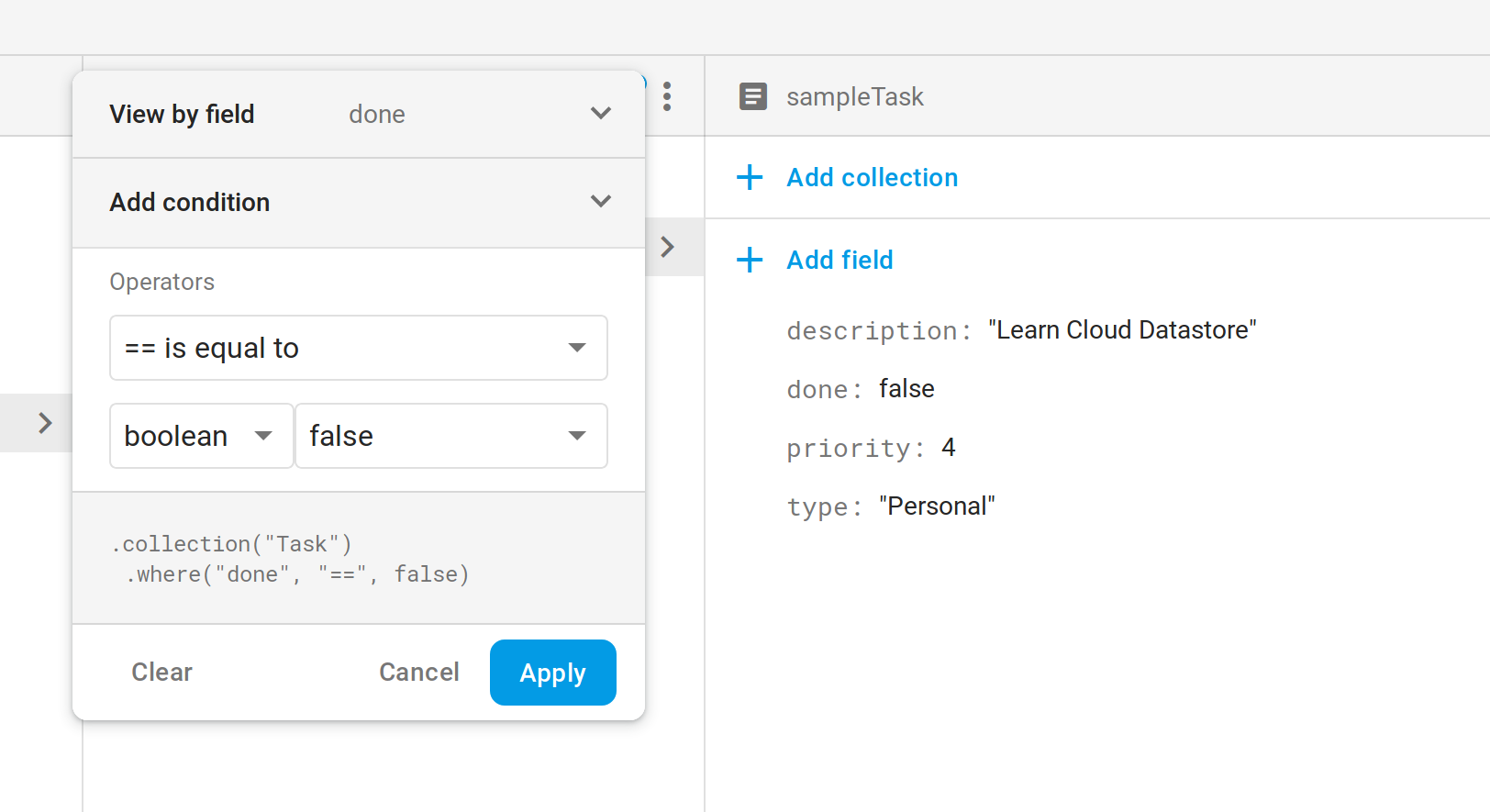Open the boolean type dropdown
The image size is (1490, 812).
coord(202,436)
